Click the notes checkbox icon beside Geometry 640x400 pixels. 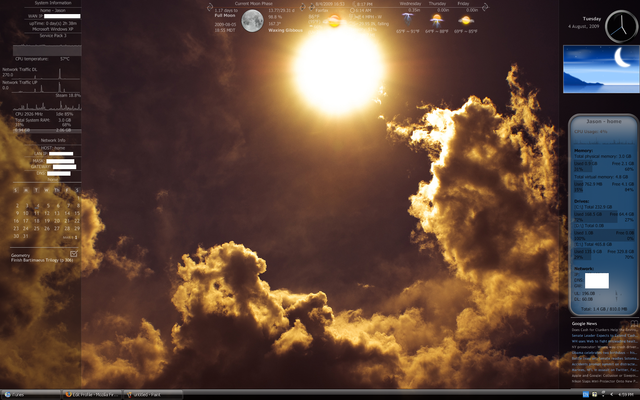(x=73, y=254)
